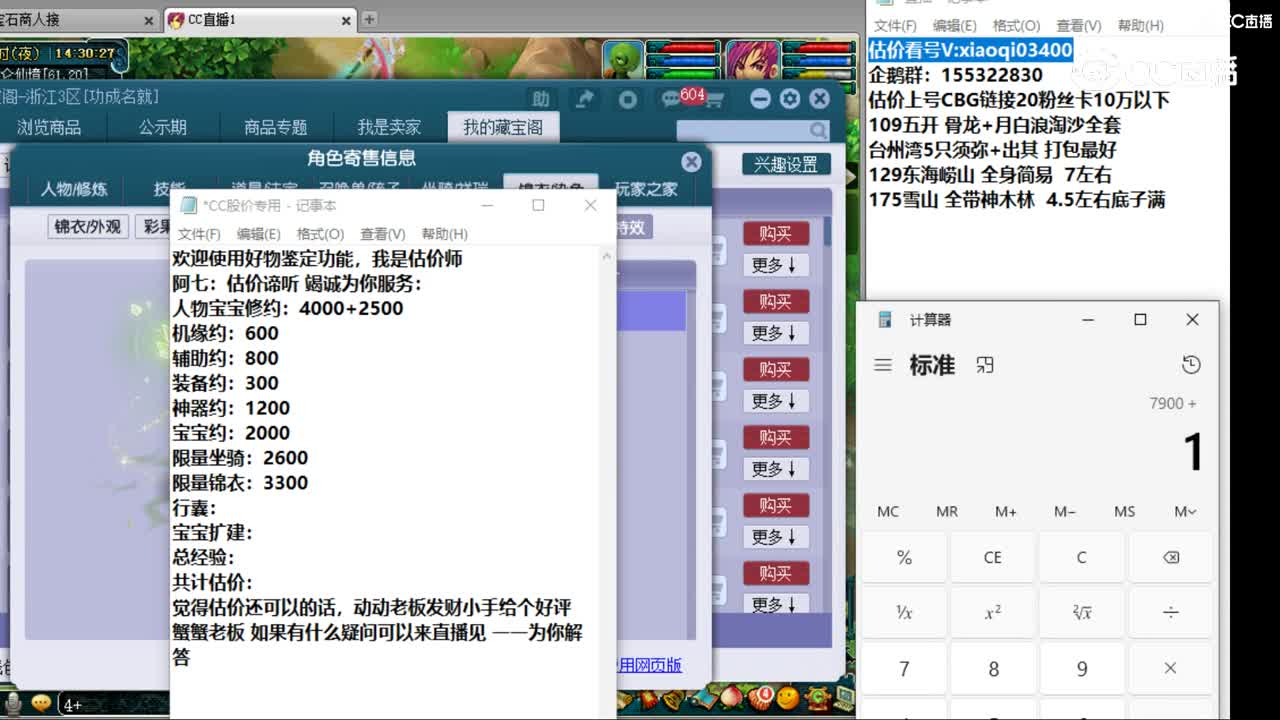1280x720 pixels.
Task: Open the calculator navigation hamburger menu
Action: [882, 366]
